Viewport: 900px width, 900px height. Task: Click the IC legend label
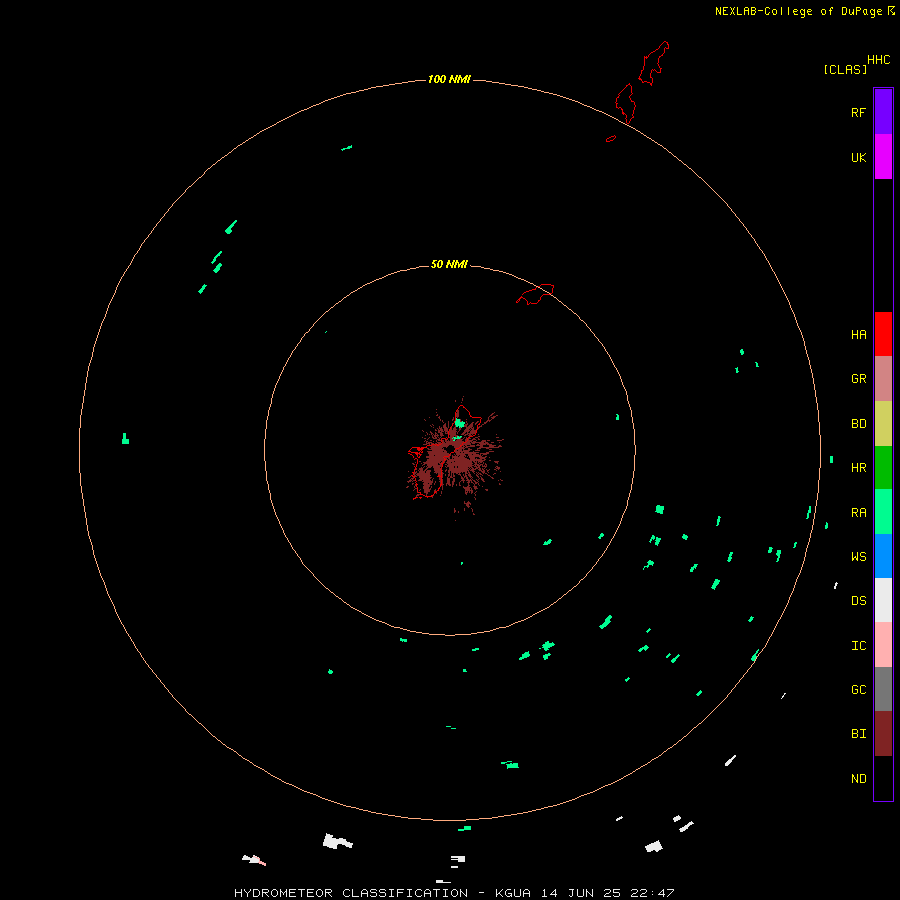point(858,646)
